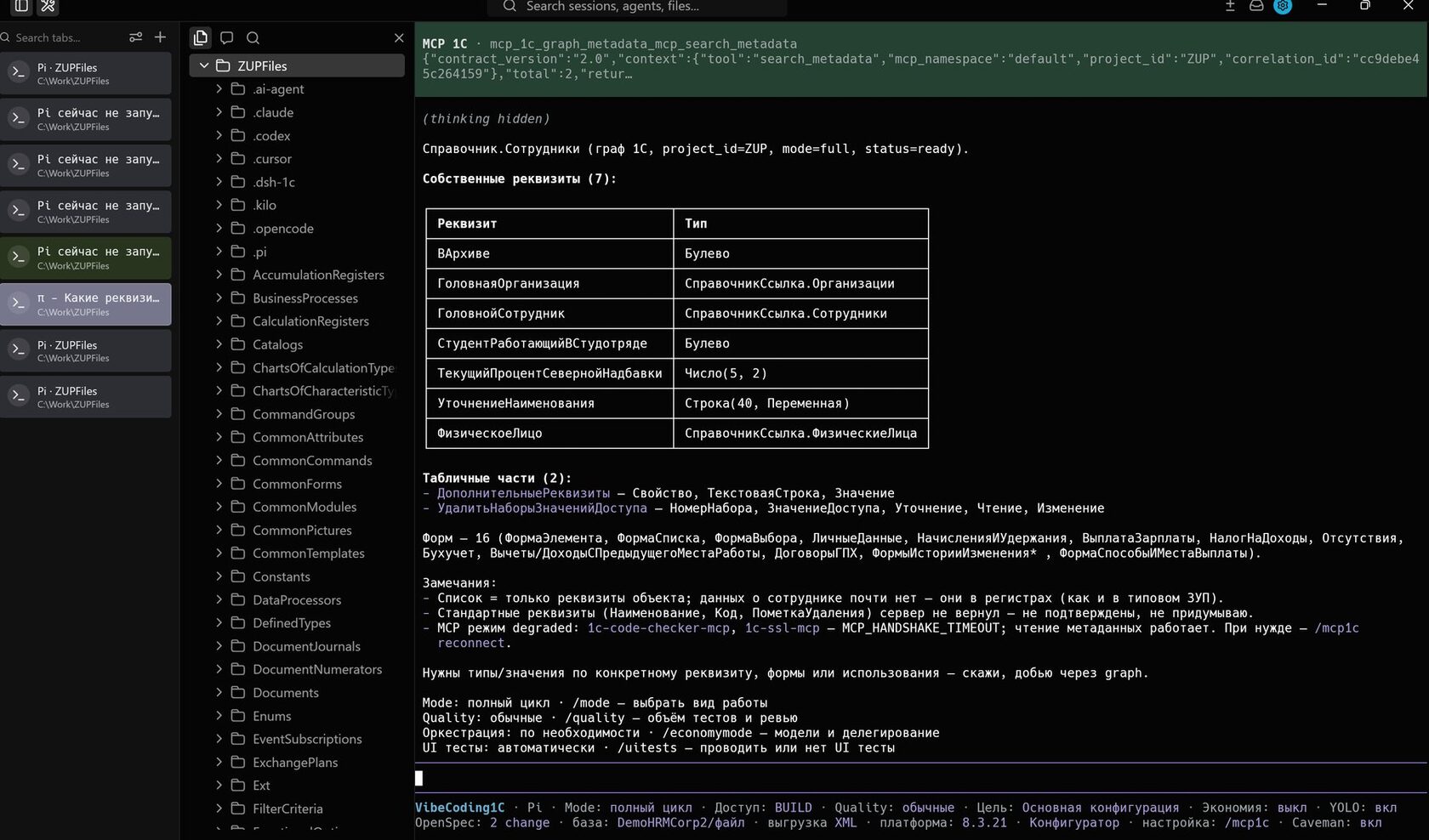Viewport: 1429px width, 840px height.
Task: Collapse the ZUPFiles root folder
Action: [x=204, y=65]
